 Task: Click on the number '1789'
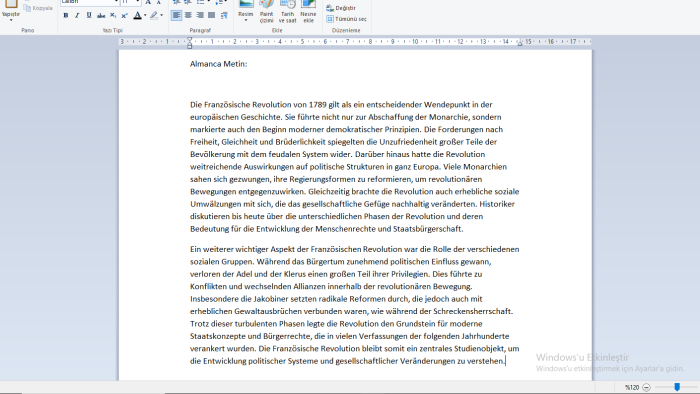(x=317, y=105)
